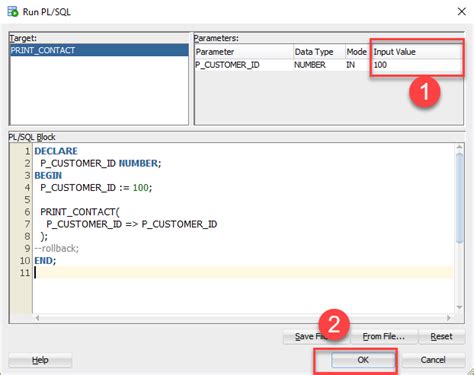Click the Run PL/SQL title bar icon
Image resolution: width=474 pixels, height=375 pixels.
pyautogui.click(x=13, y=11)
